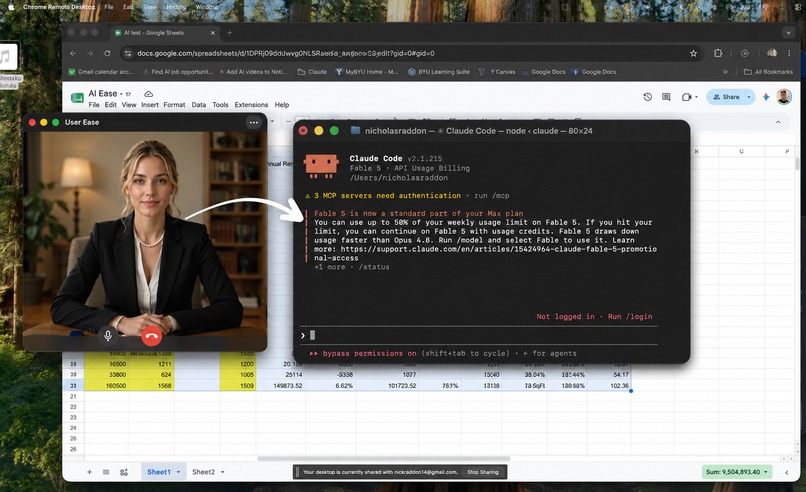Open the Claude bookmarks folder
Screen dimensions: 806x492
point(312,72)
